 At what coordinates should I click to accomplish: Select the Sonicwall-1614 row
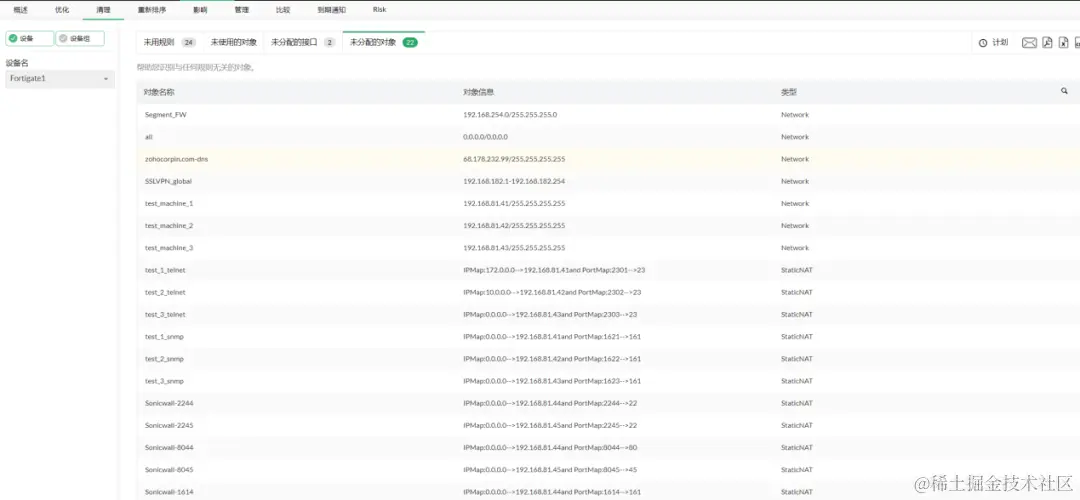[x=608, y=491]
